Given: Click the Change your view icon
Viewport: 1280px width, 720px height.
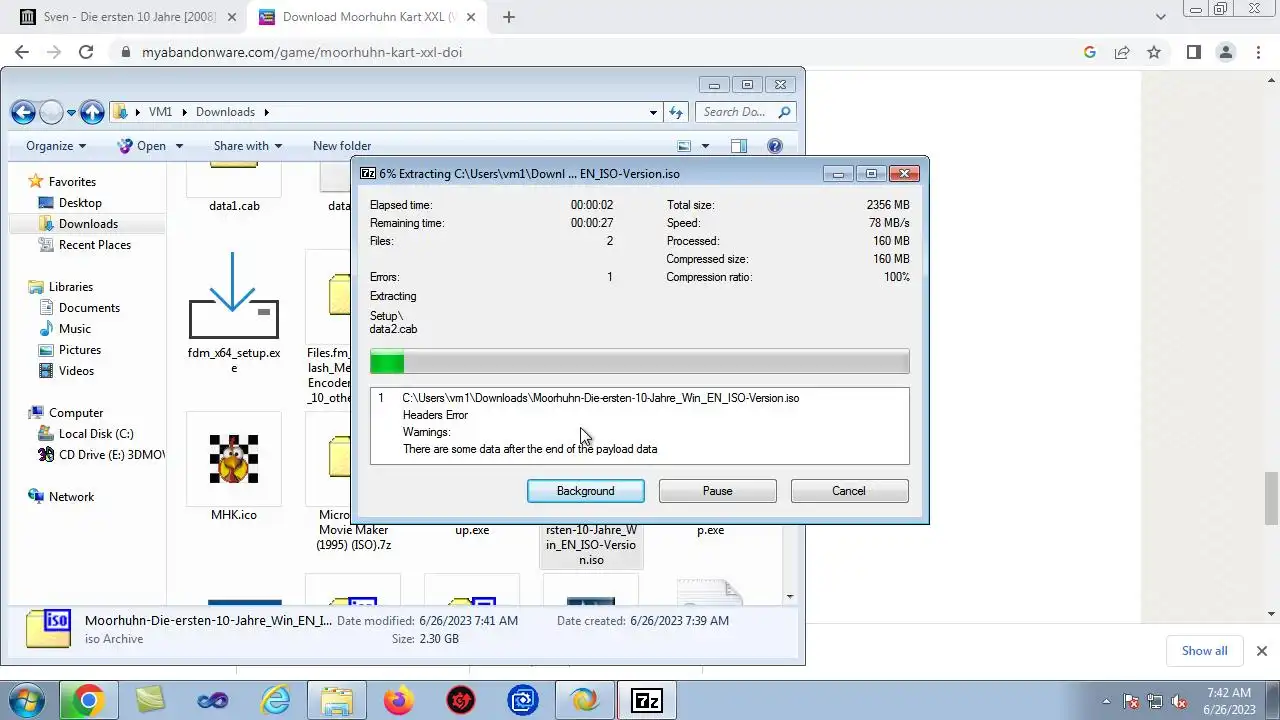Looking at the screenshot, I should point(685,146).
